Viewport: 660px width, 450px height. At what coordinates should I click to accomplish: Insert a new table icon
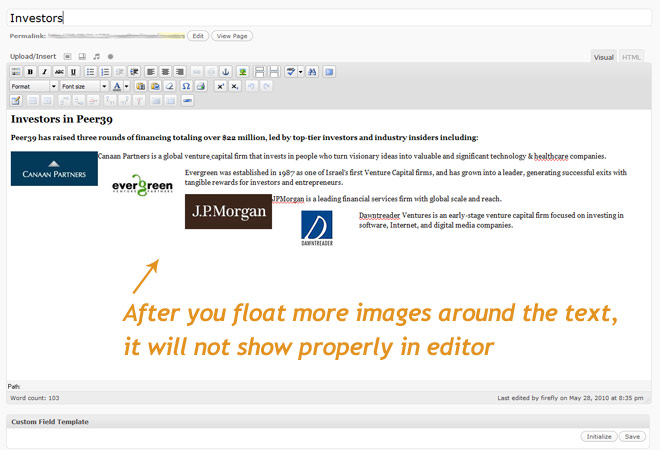16,101
